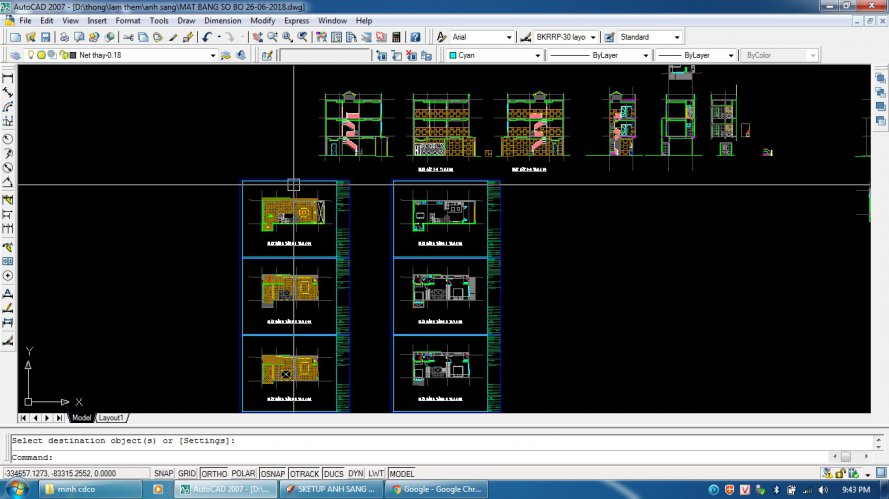Click the Help question mark icon

coord(413,37)
